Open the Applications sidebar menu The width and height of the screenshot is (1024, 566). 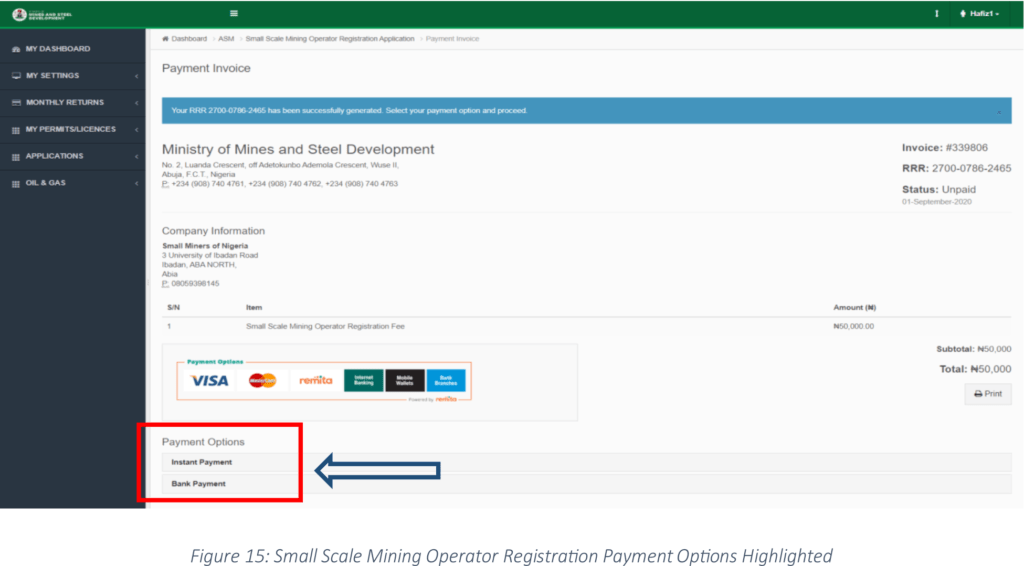(x=54, y=156)
